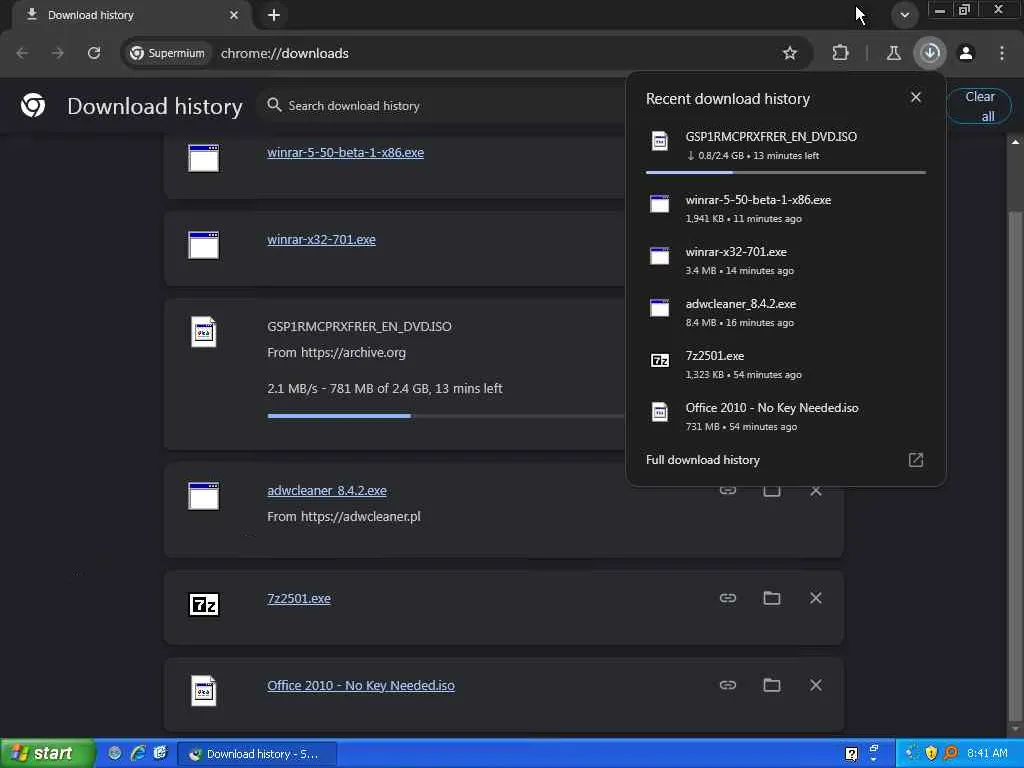1024x768 pixels.
Task: Open Full download history external icon
Action: (916, 460)
